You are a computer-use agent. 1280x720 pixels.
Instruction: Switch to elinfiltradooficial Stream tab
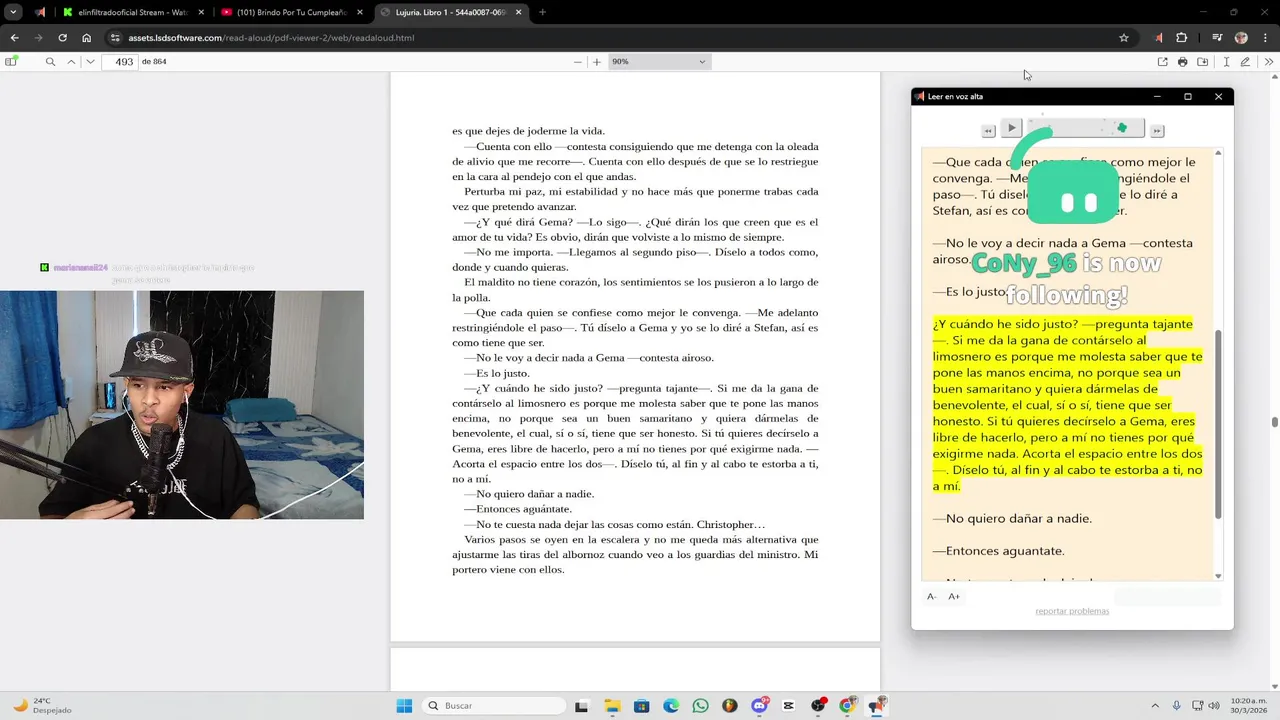click(131, 12)
